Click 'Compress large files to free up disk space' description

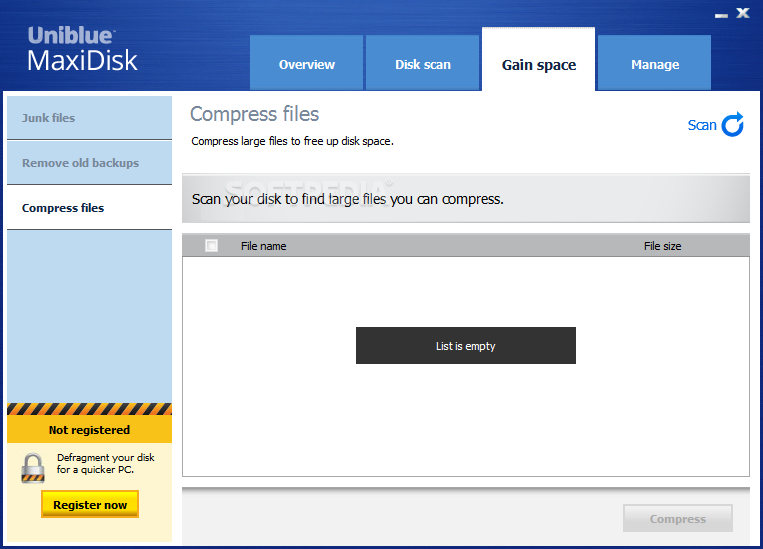(x=292, y=141)
